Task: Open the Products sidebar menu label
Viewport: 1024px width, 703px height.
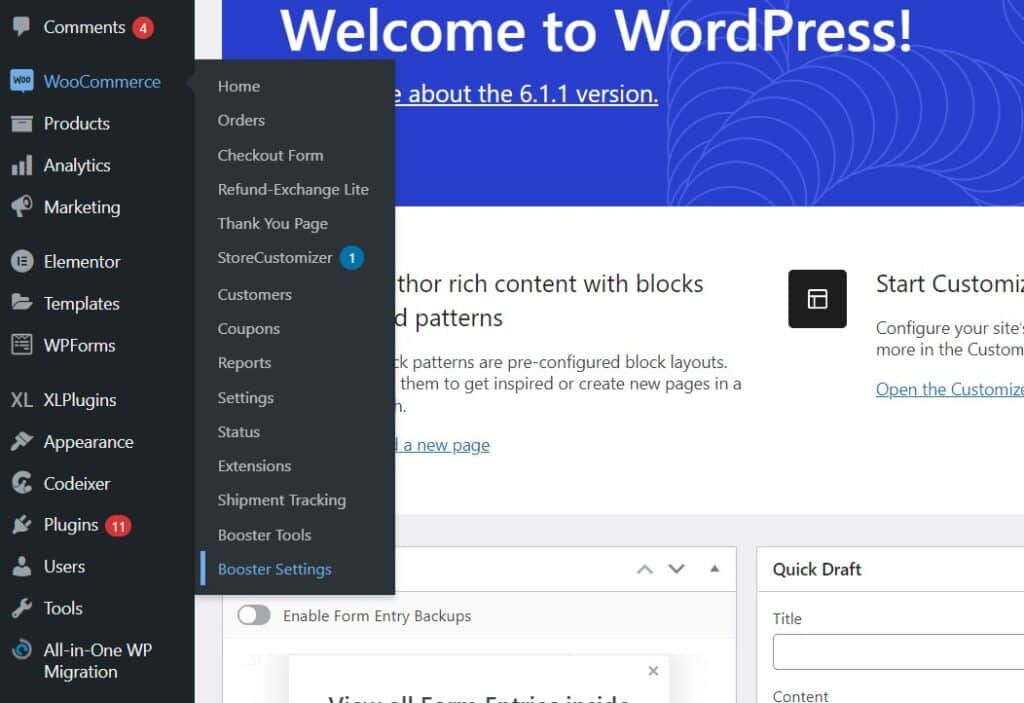Action: (x=76, y=123)
